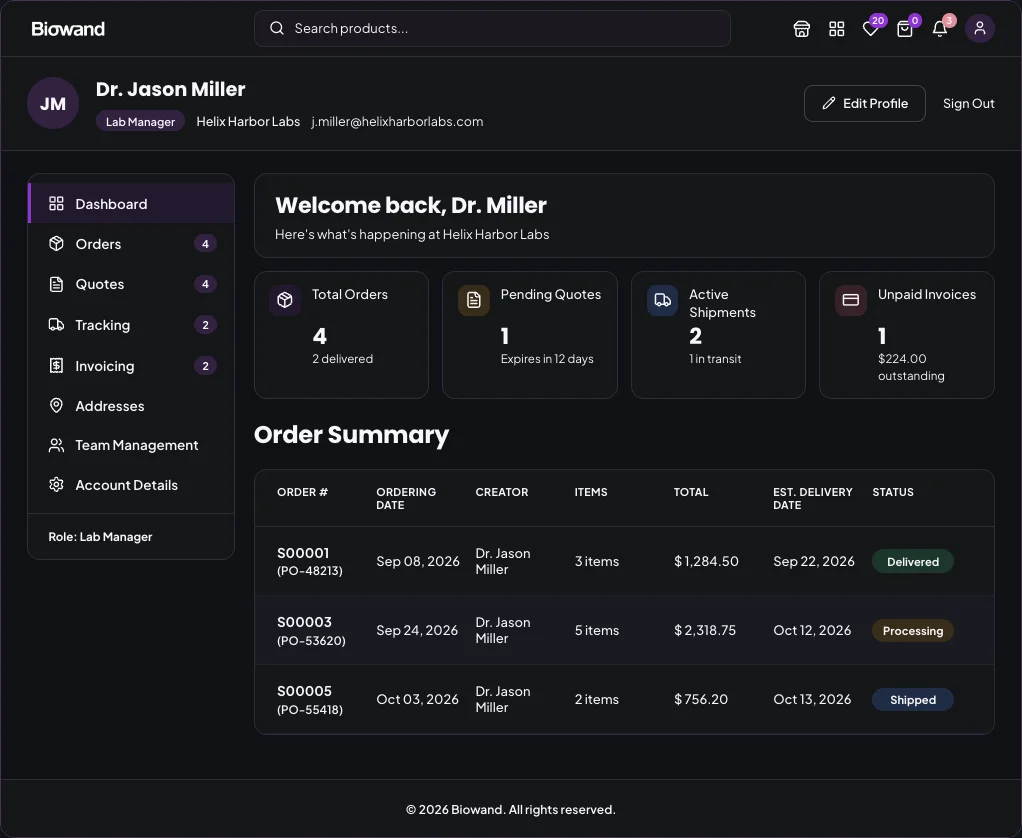1022x838 pixels.
Task: Click '$224.00 outstanding' text
Action: 911,367
